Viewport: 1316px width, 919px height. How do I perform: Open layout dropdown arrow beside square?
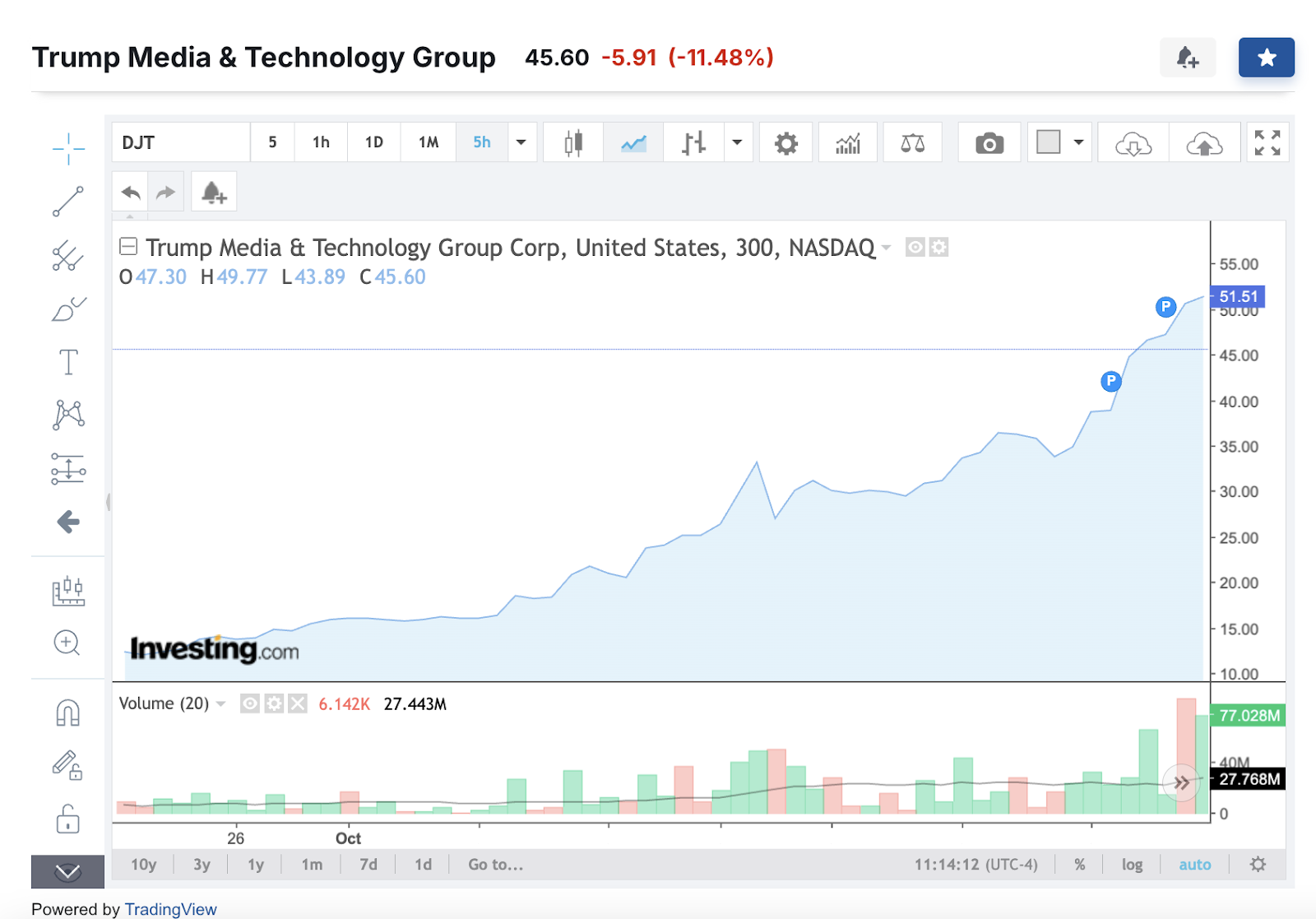(1078, 142)
